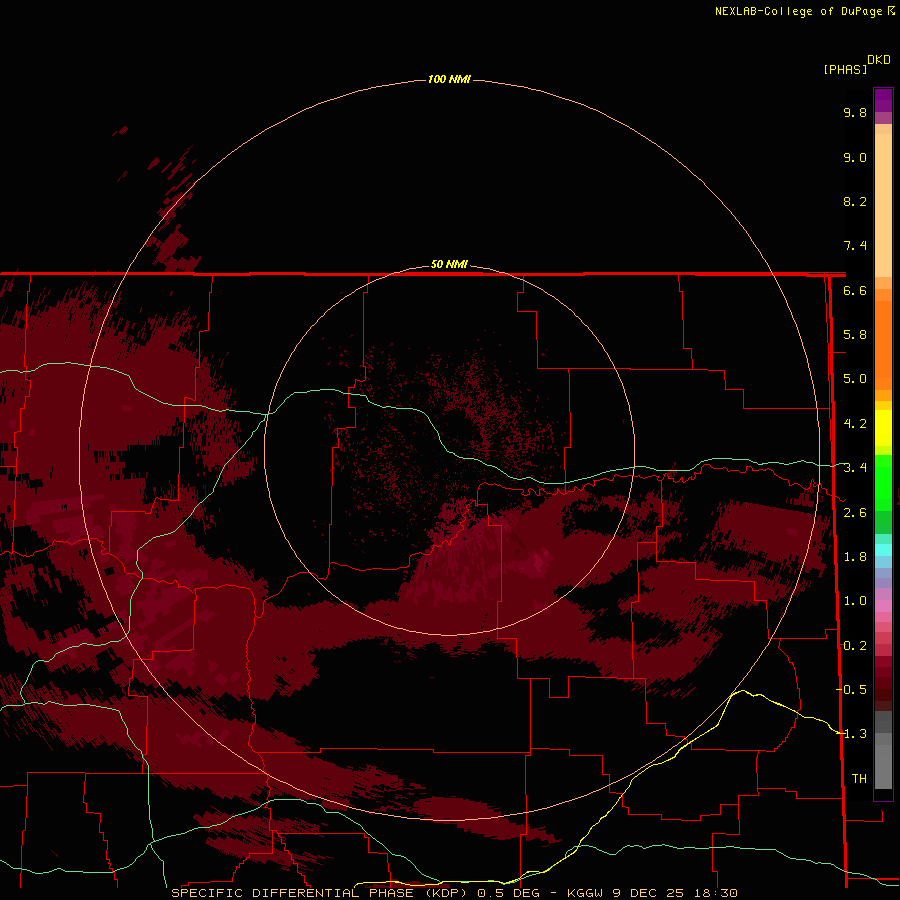Viewport: 900px width, 900px height.
Task: Click the 4.2 value on color scale
Action: 855,424
